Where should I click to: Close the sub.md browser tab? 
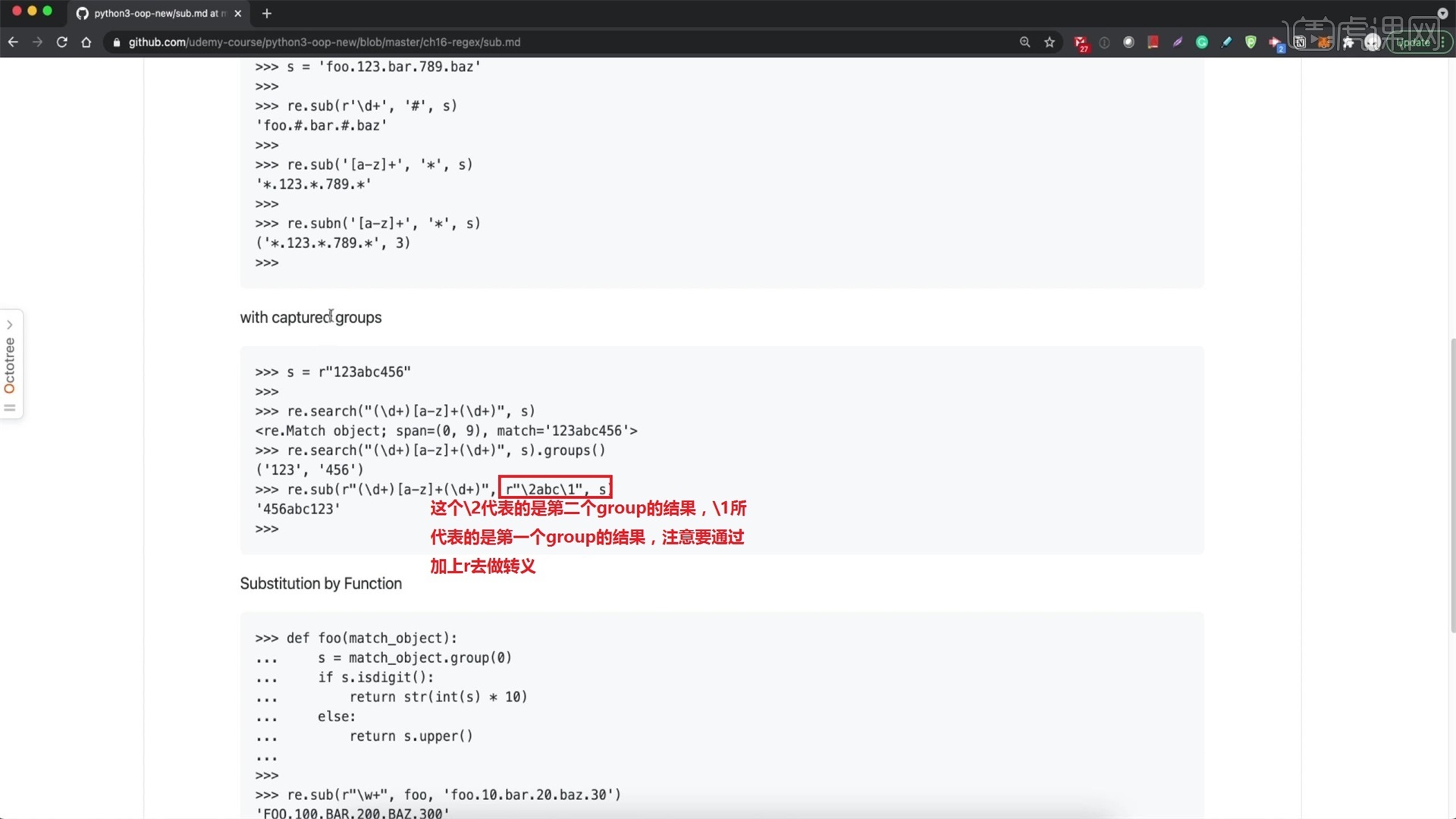[x=238, y=13]
